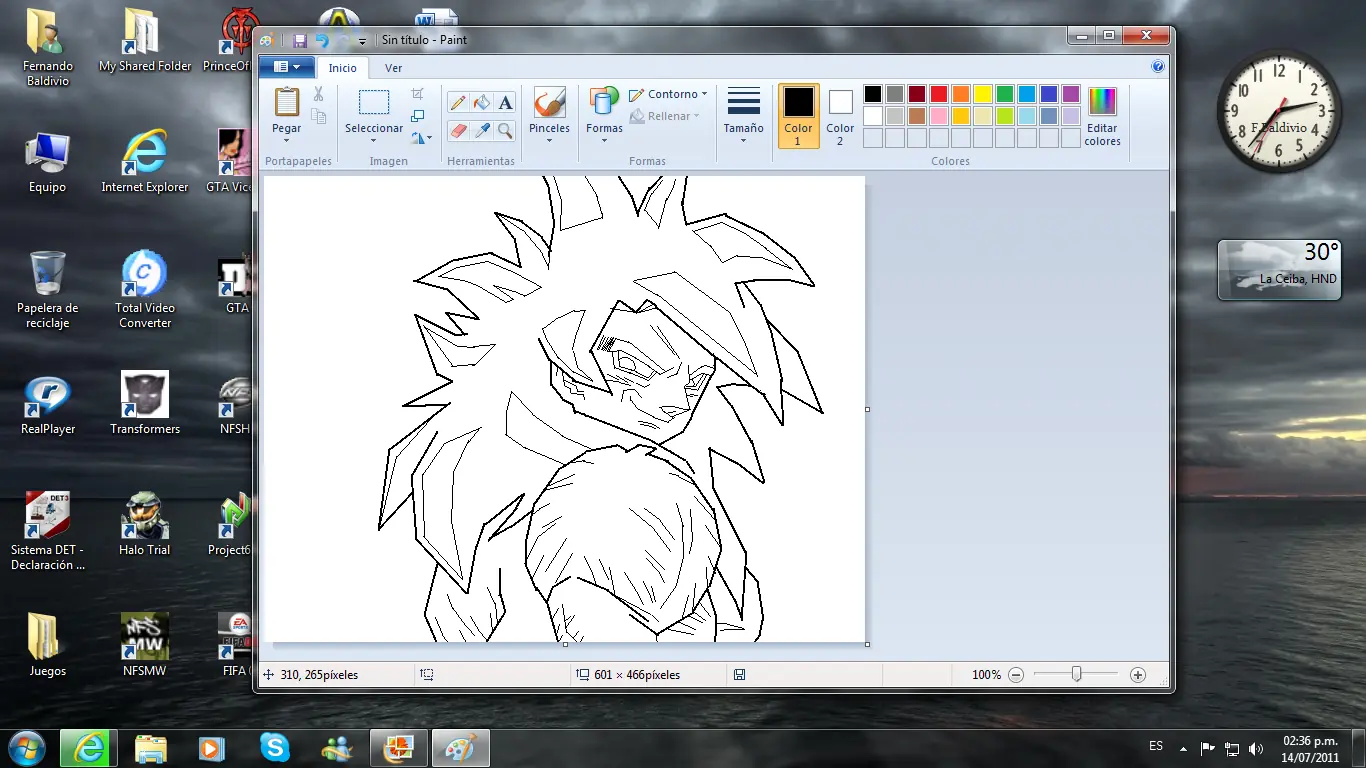Screen dimensions: 1366x768
Task: Open Halo Trial desktop shortcut
Action: [x=145, y=524]
